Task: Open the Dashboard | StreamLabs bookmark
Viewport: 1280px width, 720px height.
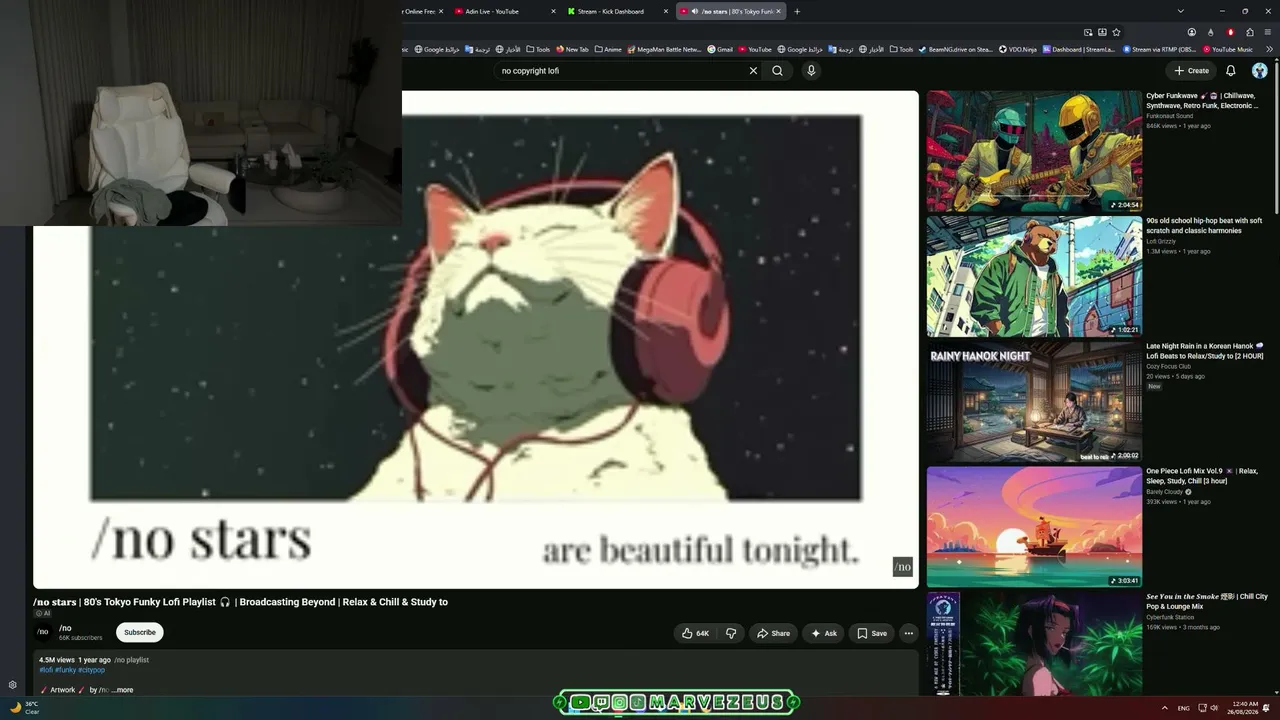Action: tap(1079, 49)
